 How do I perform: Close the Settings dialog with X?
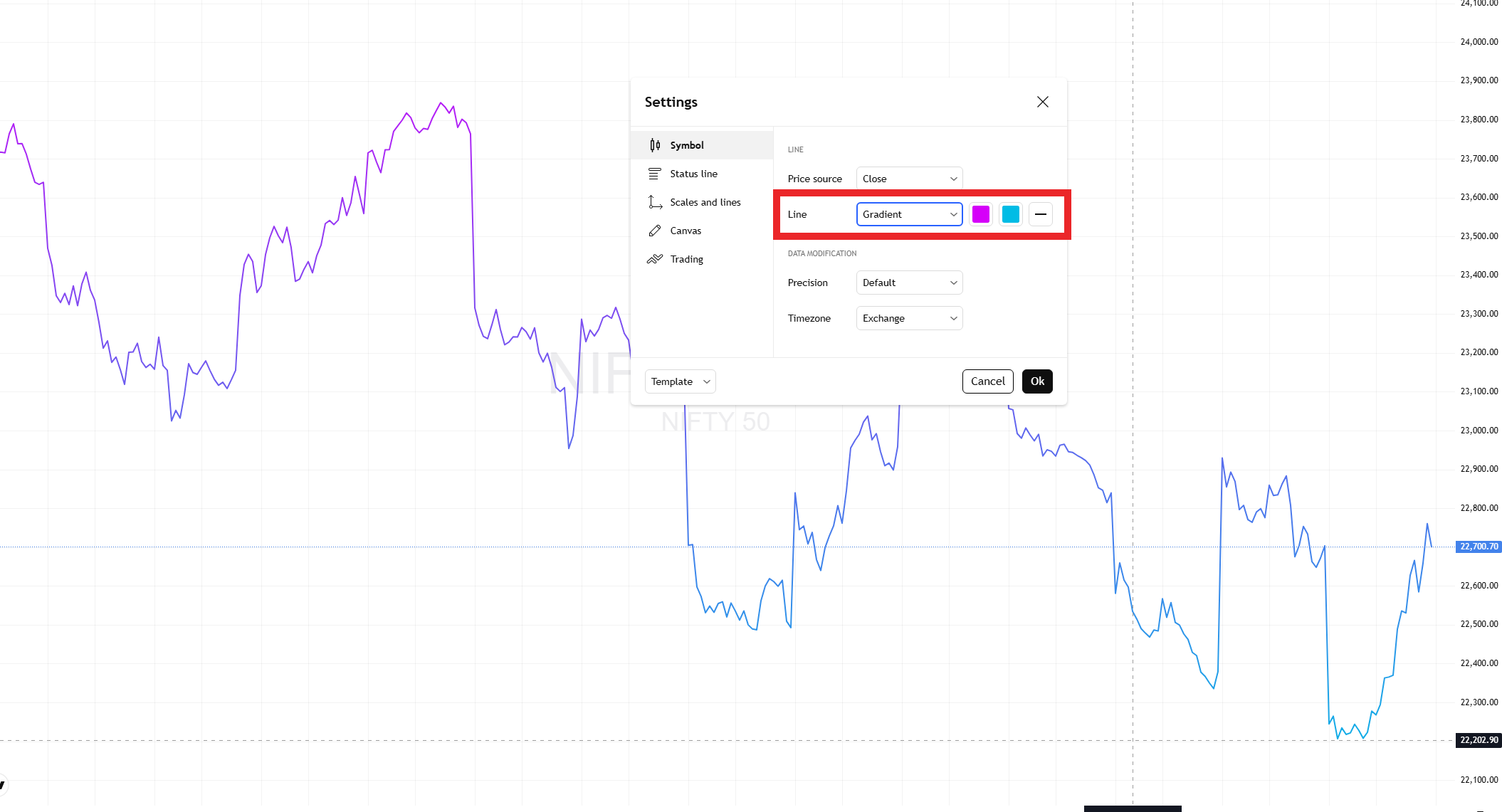click(1042, 102)
